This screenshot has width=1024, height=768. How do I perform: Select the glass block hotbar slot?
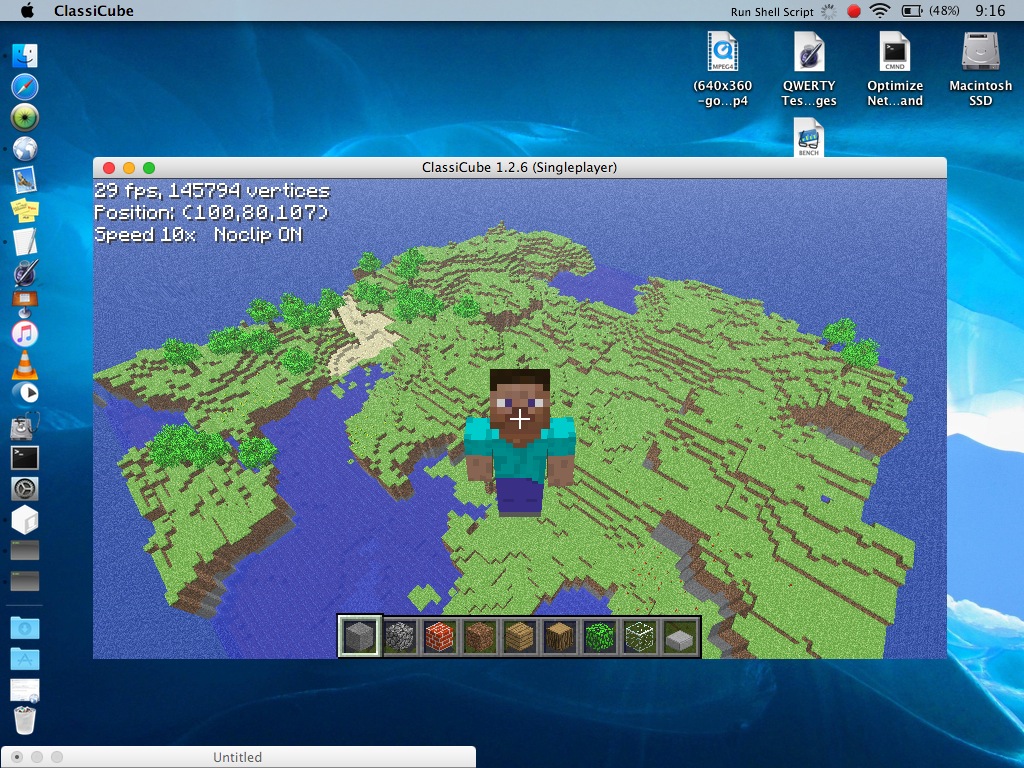[639, 636]
